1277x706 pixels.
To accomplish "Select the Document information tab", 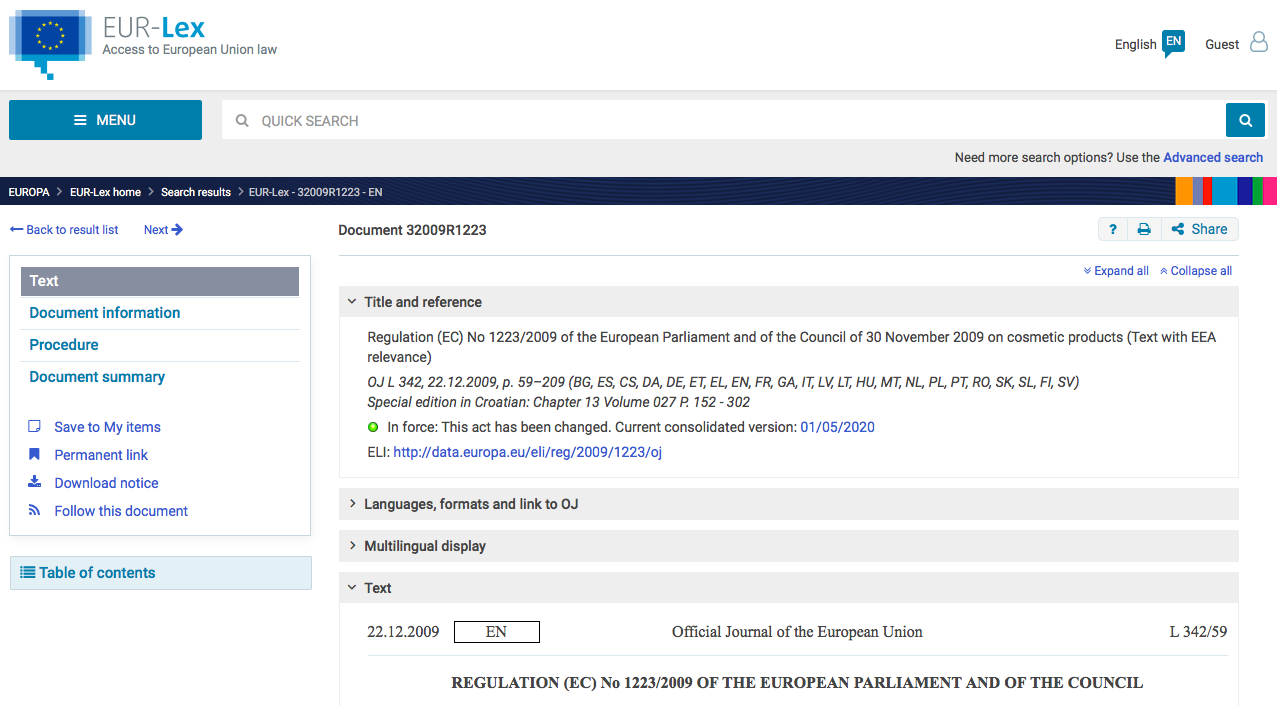I will (x=105, y=313).
